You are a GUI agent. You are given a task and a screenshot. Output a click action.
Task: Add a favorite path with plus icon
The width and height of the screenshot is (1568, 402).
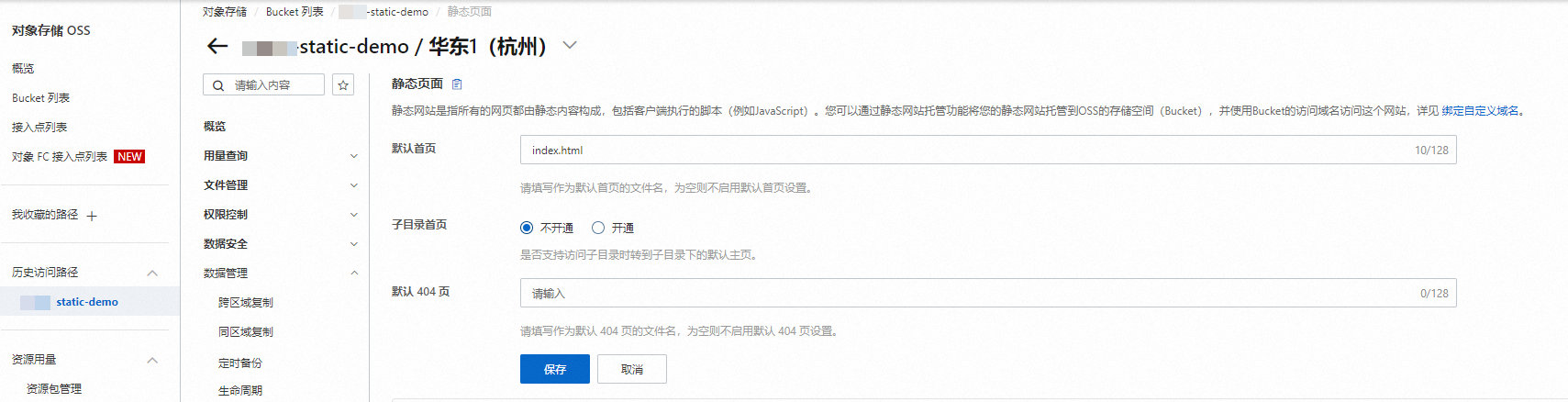(x=92, y=216)
